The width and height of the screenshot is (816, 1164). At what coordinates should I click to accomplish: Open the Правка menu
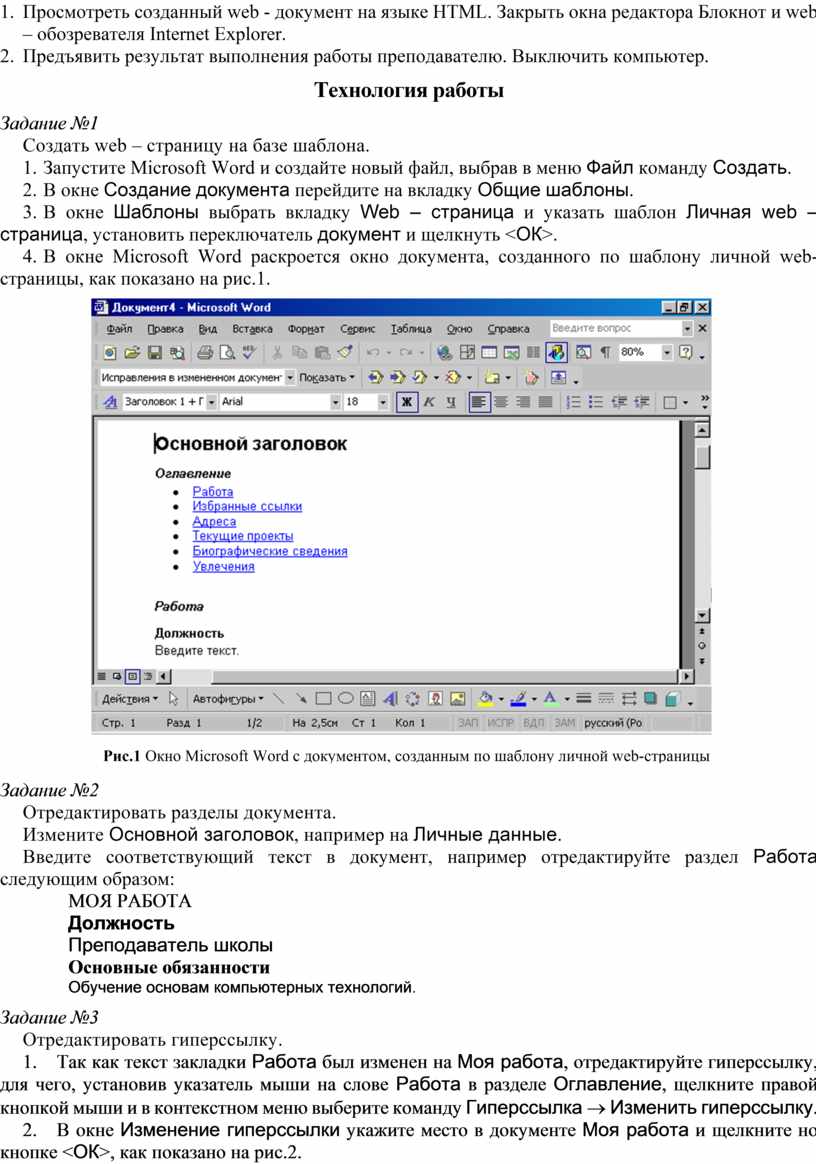click(165, 328)
